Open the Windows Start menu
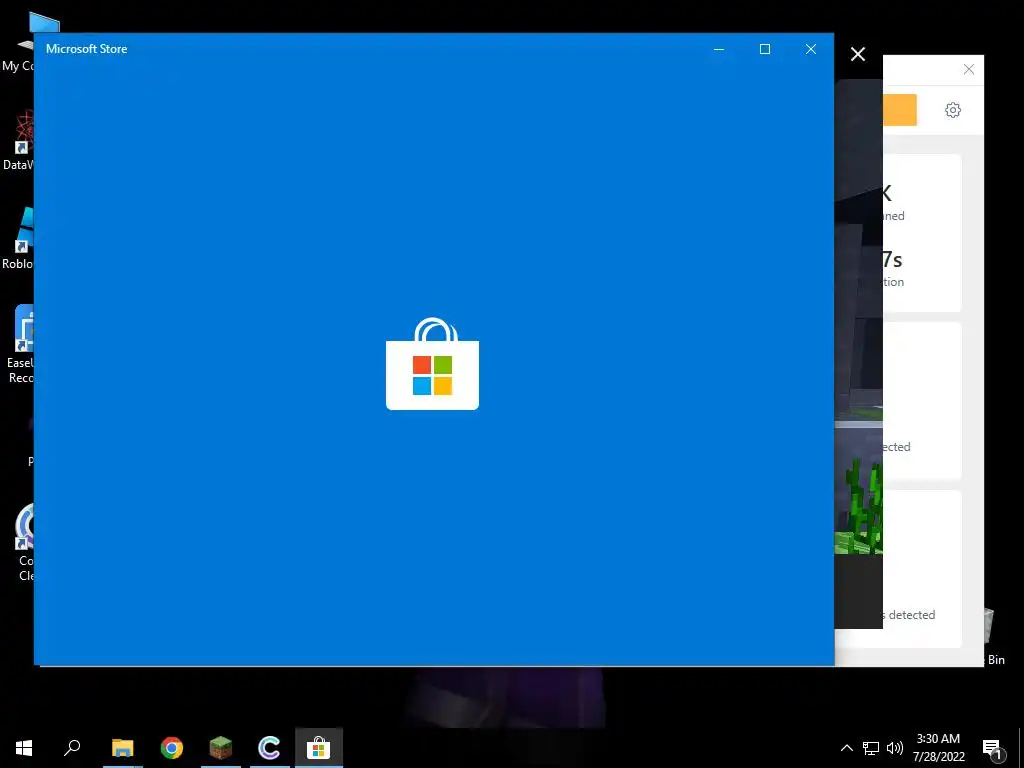Screen dimensions: 1024x768 pos(24,748)
